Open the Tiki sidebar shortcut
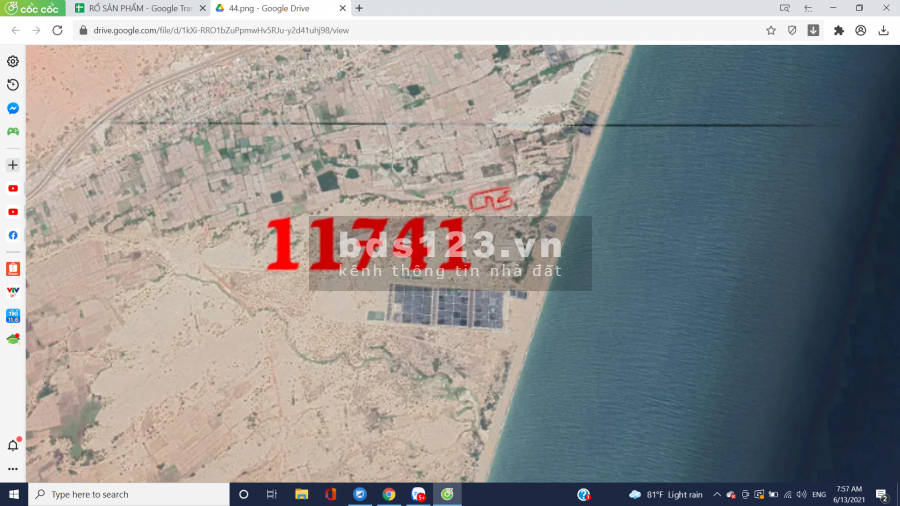The height and width of the screenshot is (506, 900). [13, 316]
